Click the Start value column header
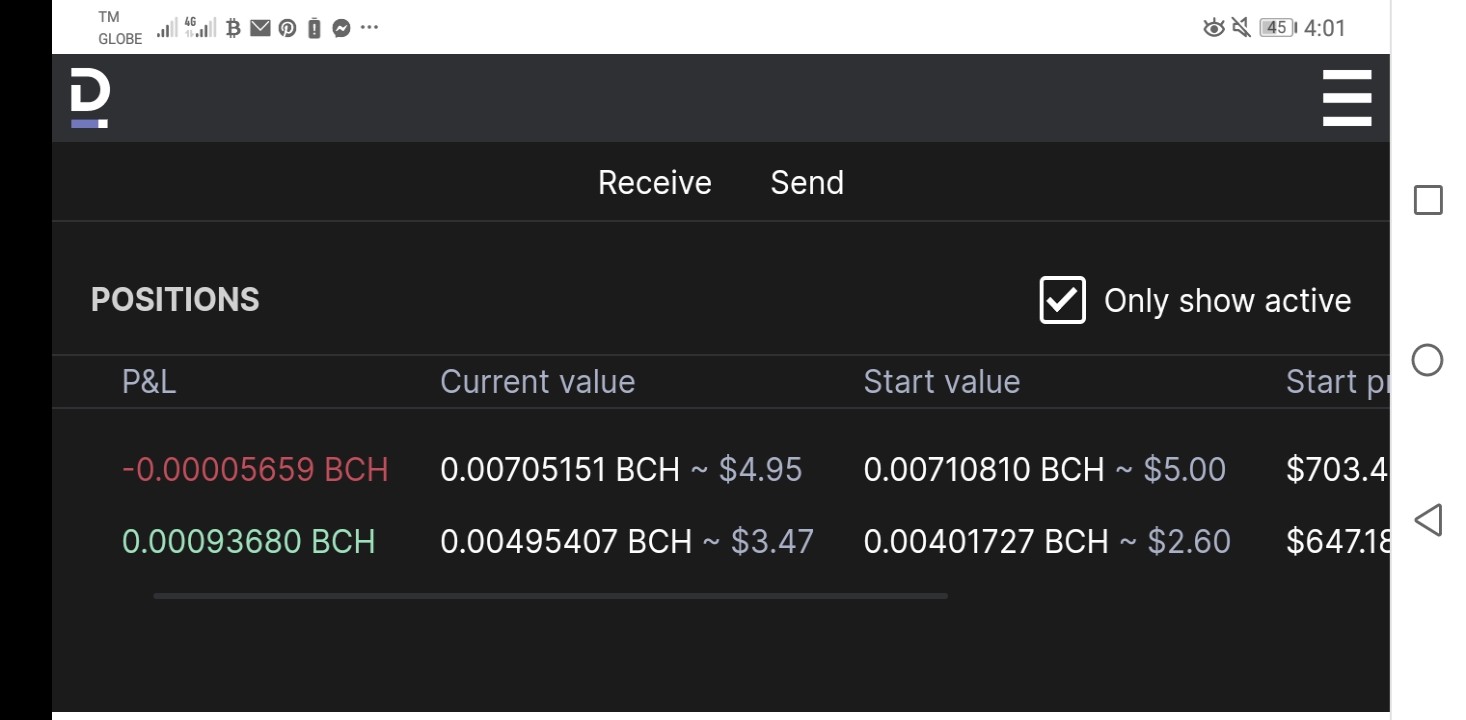 (x=942, y=381)
